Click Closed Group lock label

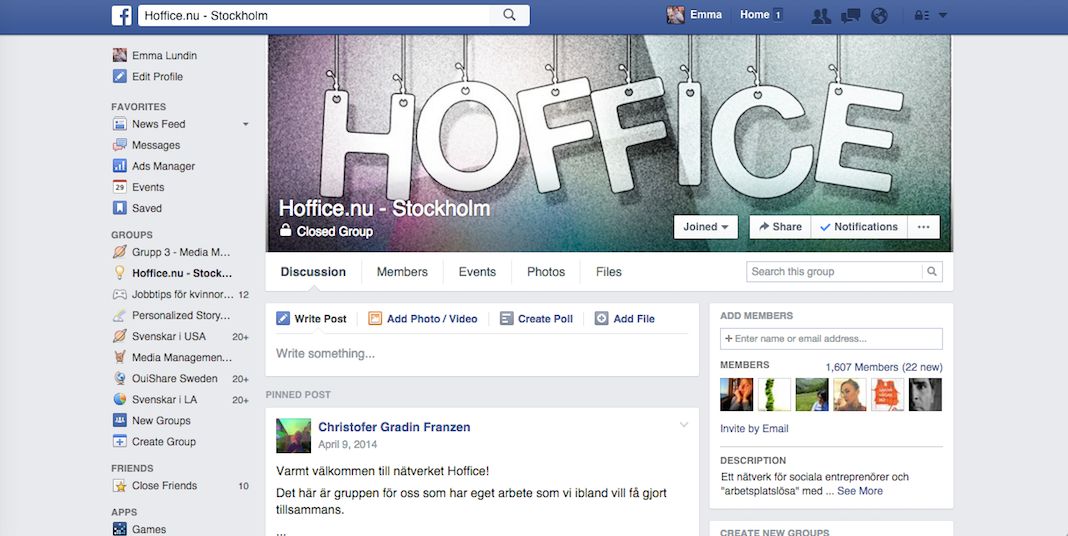(x=326, y=232)
